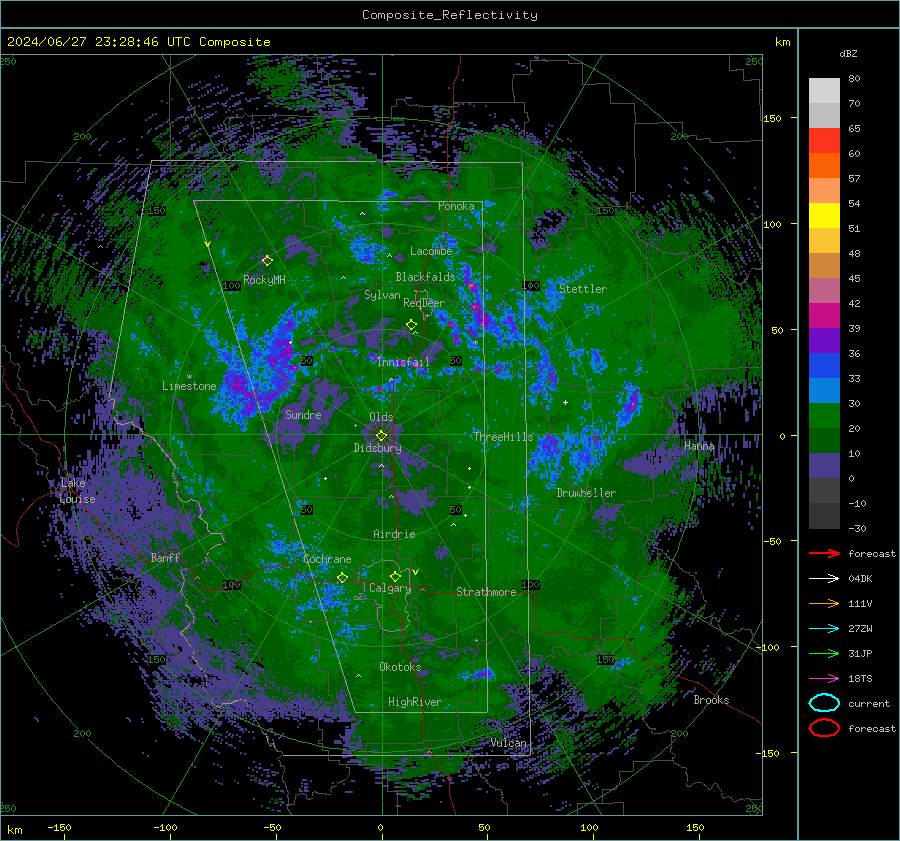Click the Strathmore city label
The width and height of the screenshot is (900, 841).
486,592
